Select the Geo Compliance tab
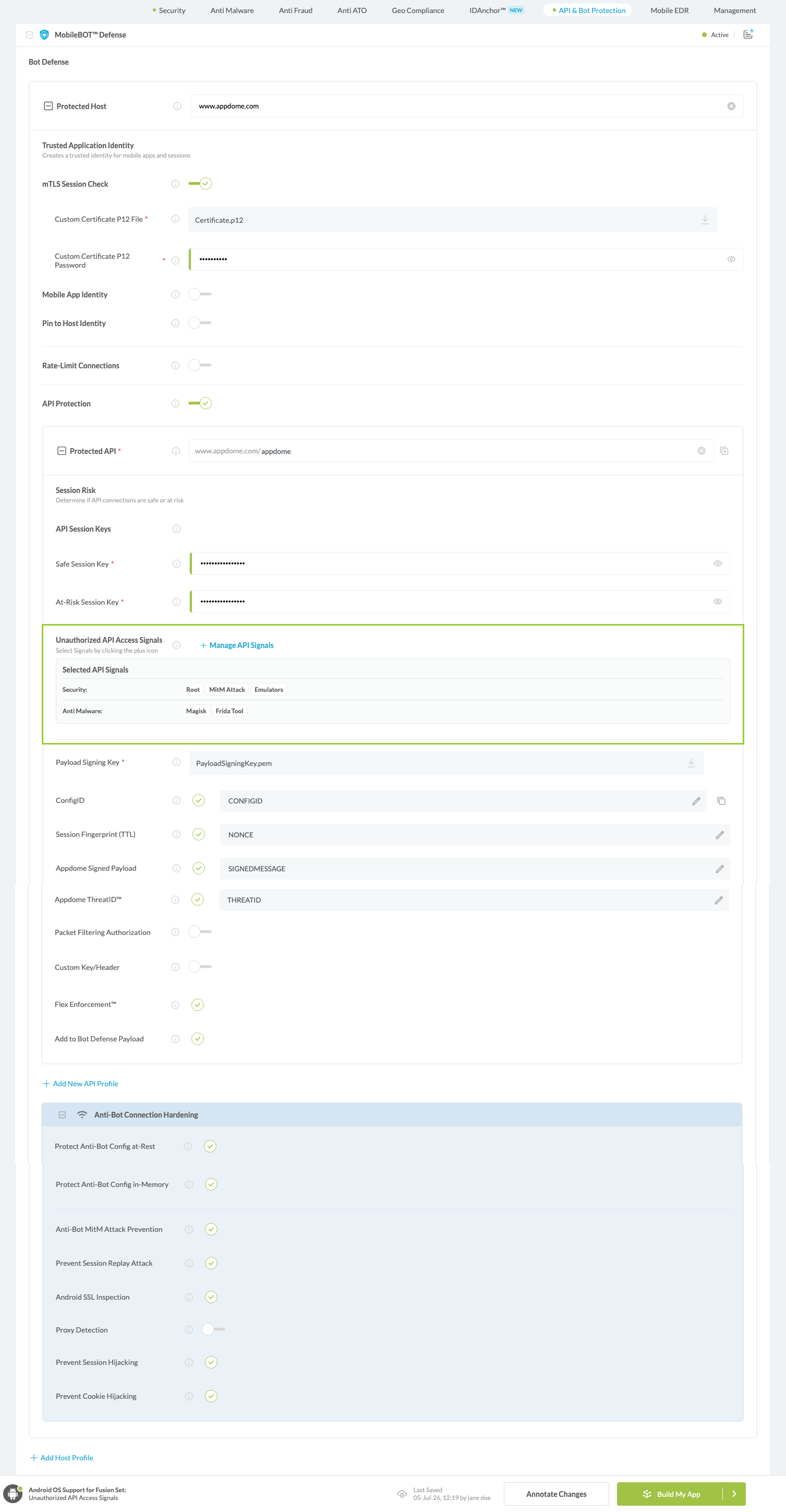Screen dimensions: 786x1512 click(418, 10)
